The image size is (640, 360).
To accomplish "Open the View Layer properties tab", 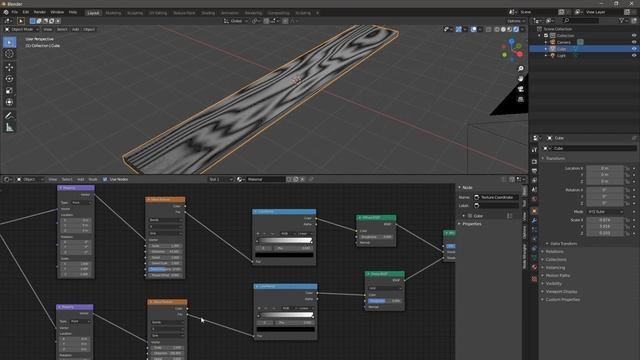I will click(x=534, y=180).
